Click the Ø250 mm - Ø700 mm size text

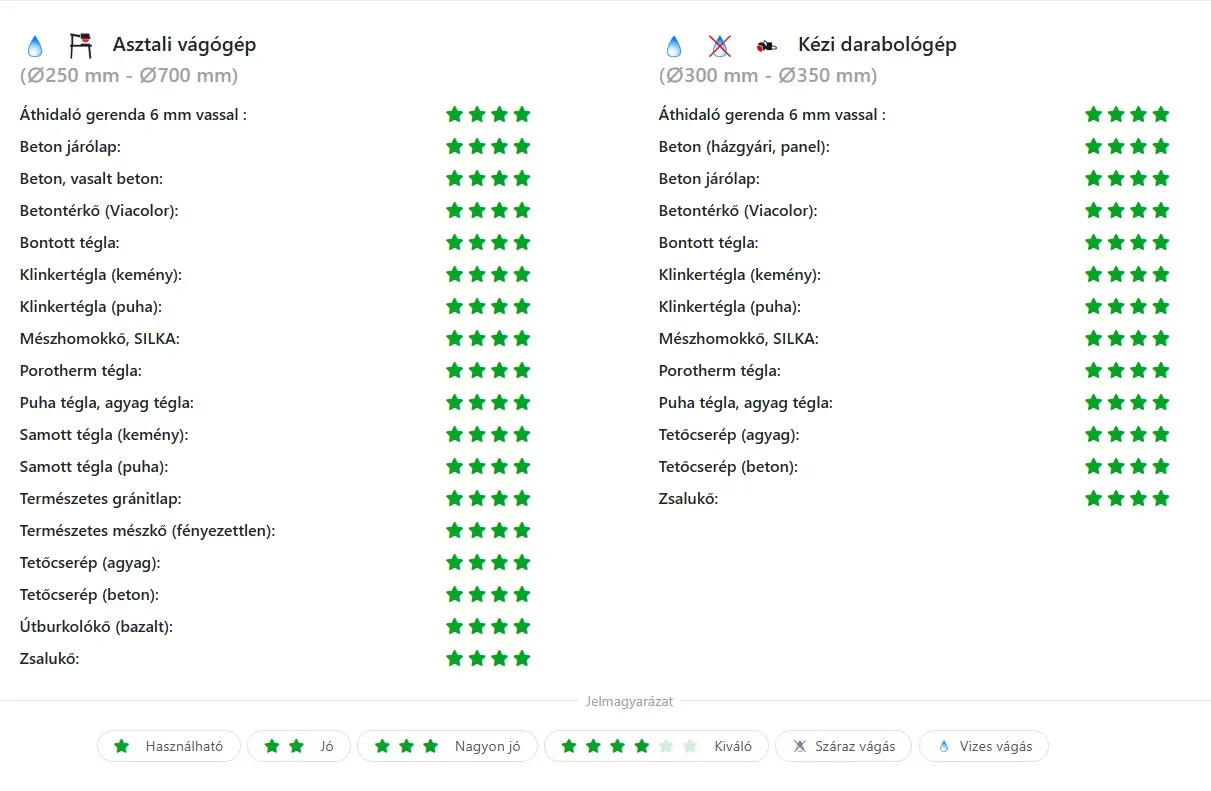[129, 76]
